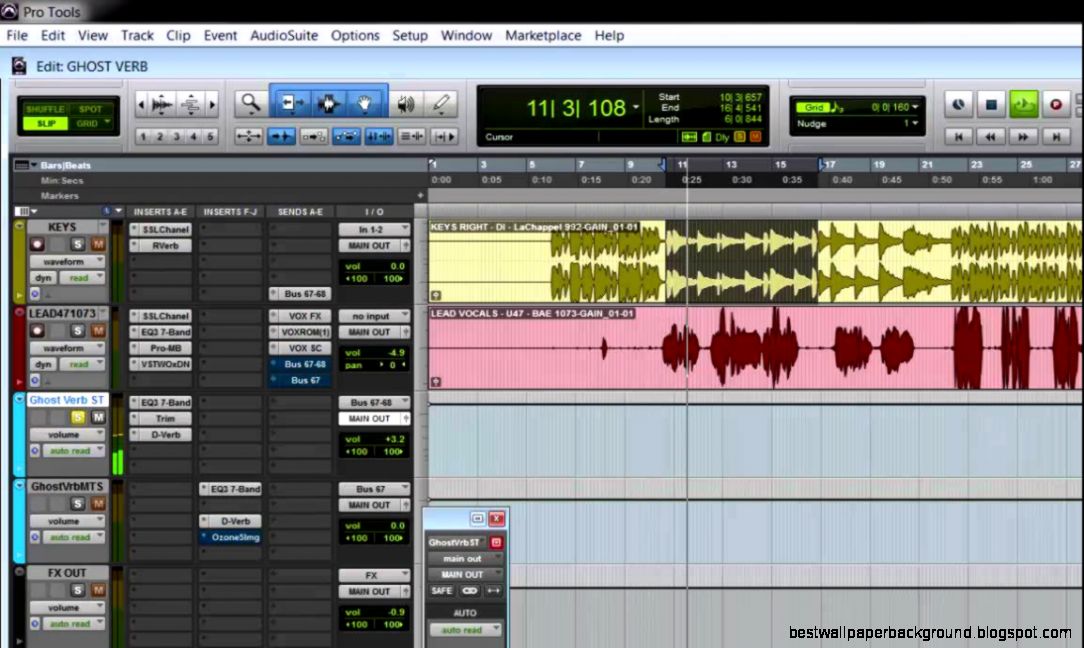The width and height of the screenshot is (1084, 648).
Task: Open the Event menu
Action: [221, 35]
